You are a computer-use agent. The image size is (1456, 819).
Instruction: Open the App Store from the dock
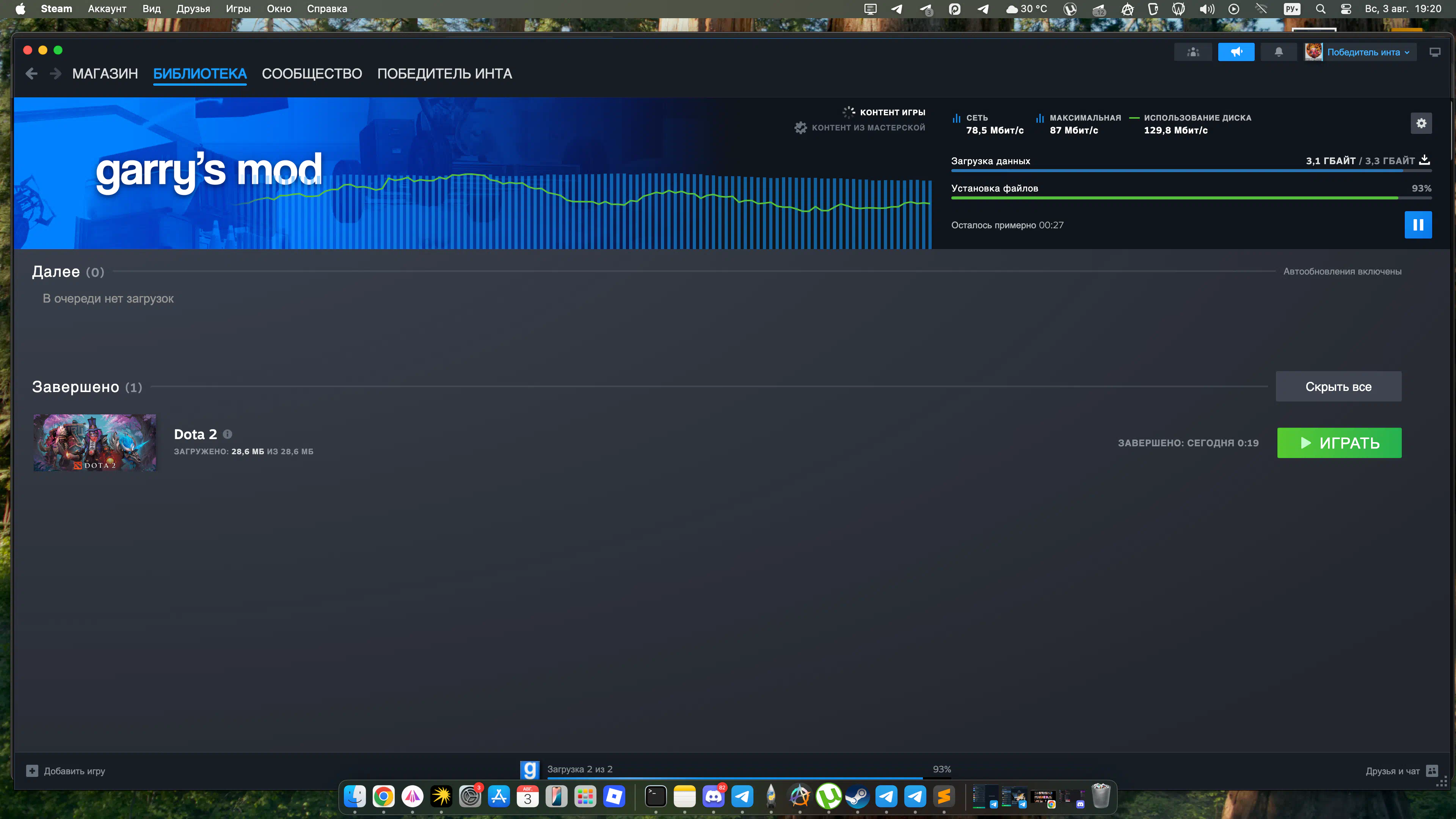coord(499,797)
